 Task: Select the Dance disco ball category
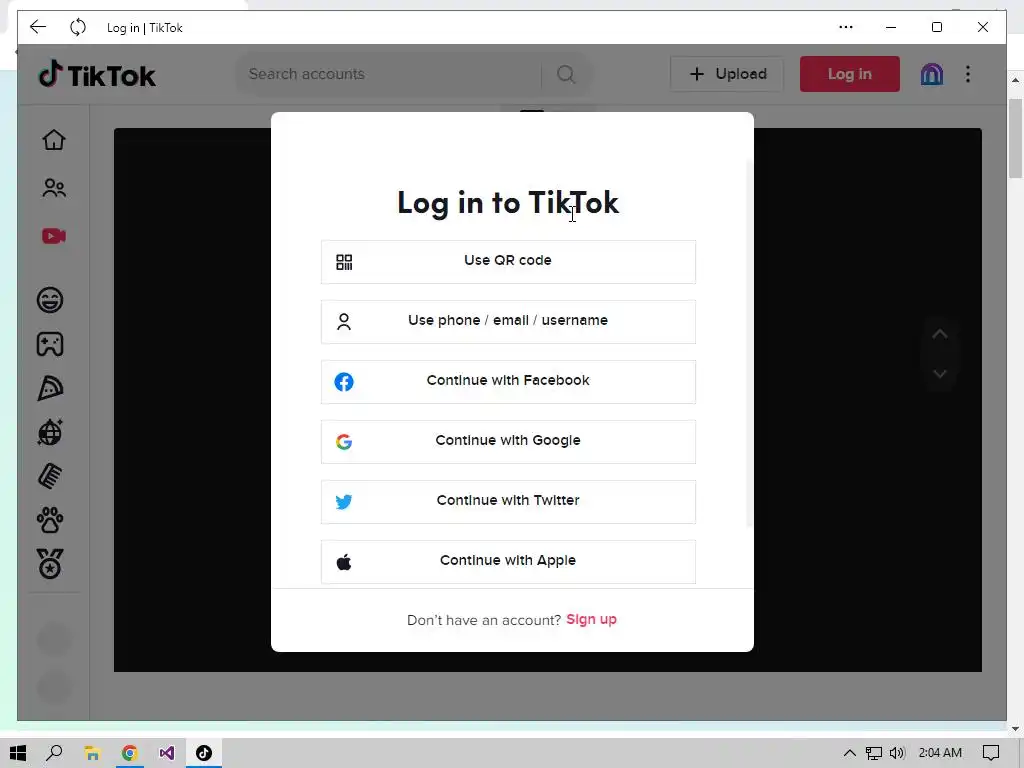coord(50,432)
